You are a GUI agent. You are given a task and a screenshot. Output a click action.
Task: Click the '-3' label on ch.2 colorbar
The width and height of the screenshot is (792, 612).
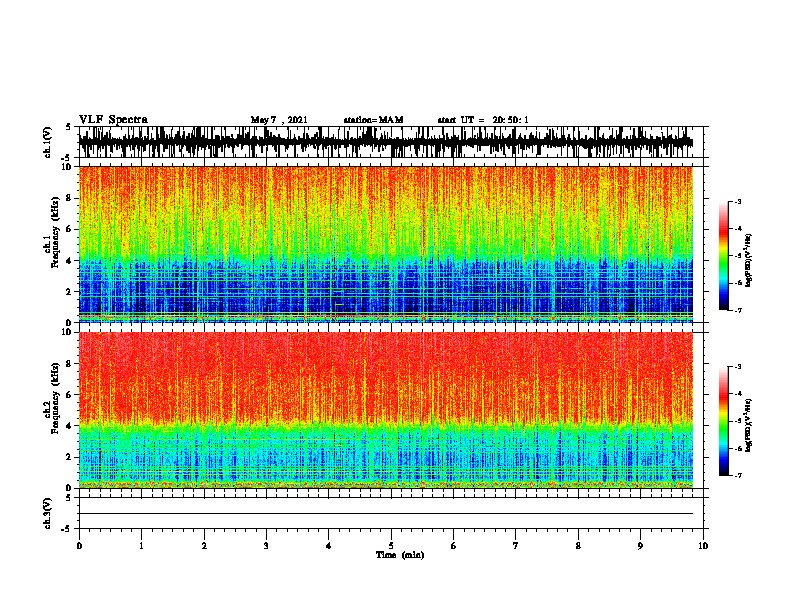click(x=737, y=367)
